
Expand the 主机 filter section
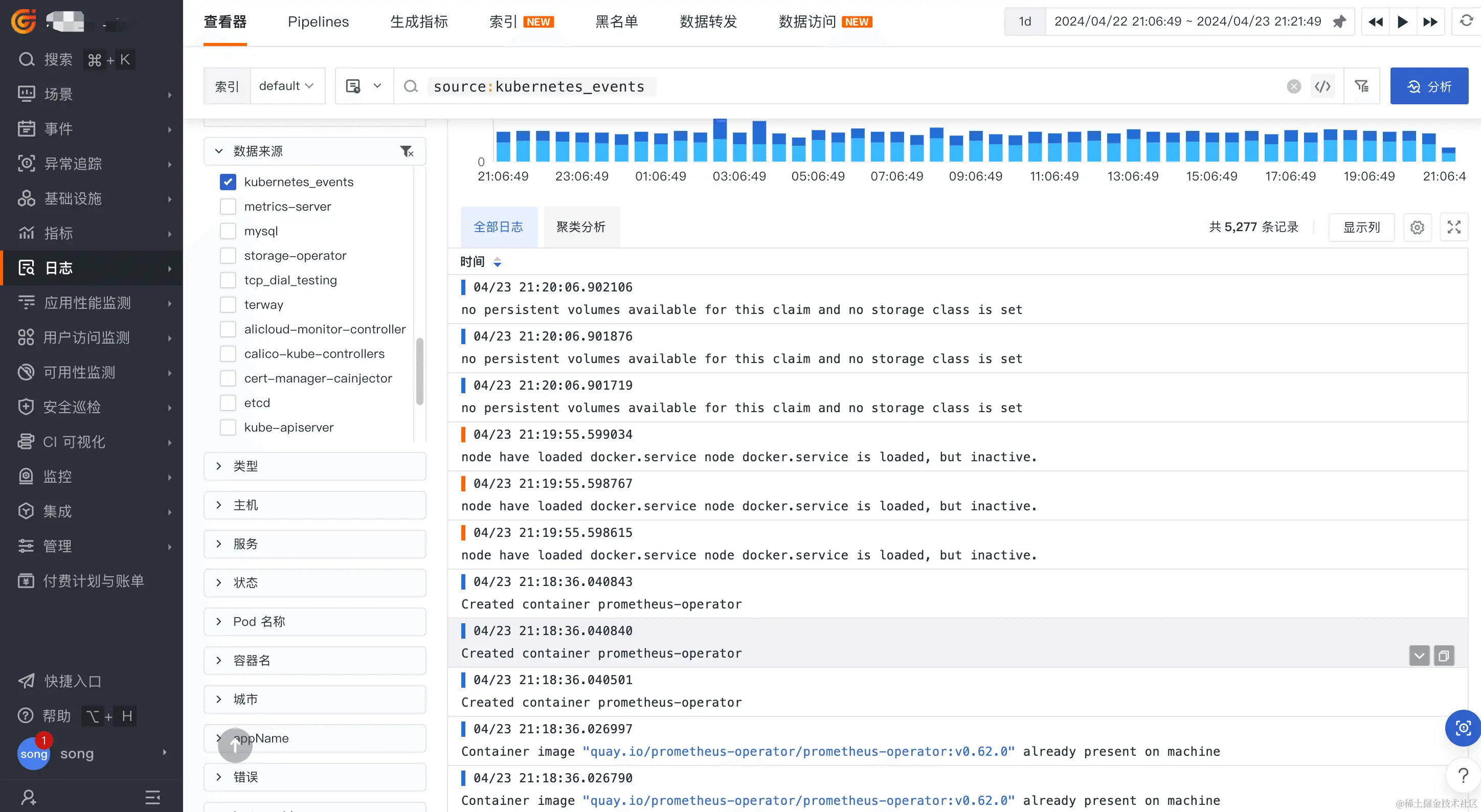coord(315,505)
